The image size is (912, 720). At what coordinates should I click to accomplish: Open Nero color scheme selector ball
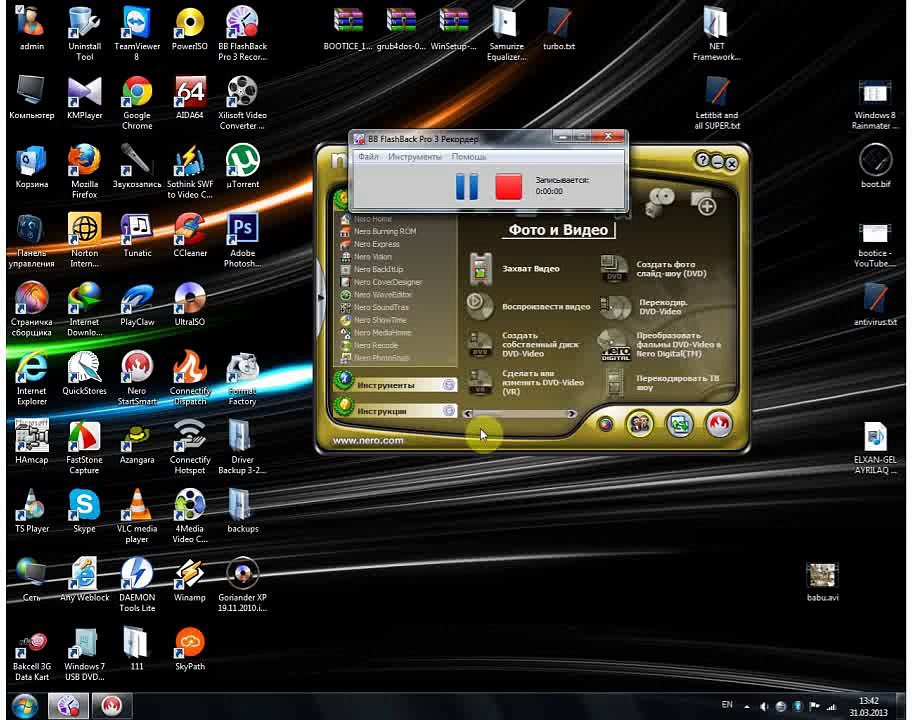pos(605,425)
